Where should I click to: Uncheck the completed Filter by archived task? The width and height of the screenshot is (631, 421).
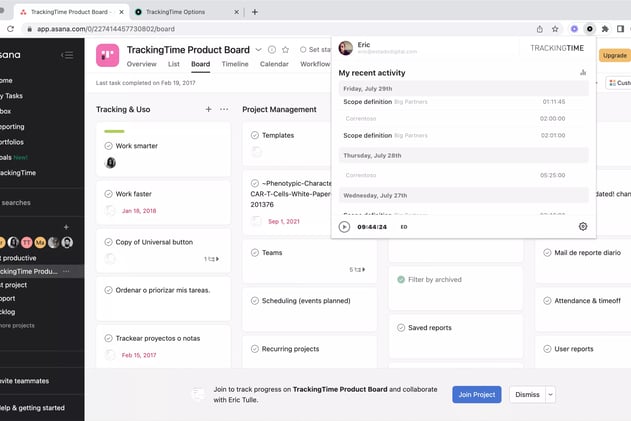click(x=401, y=279)
